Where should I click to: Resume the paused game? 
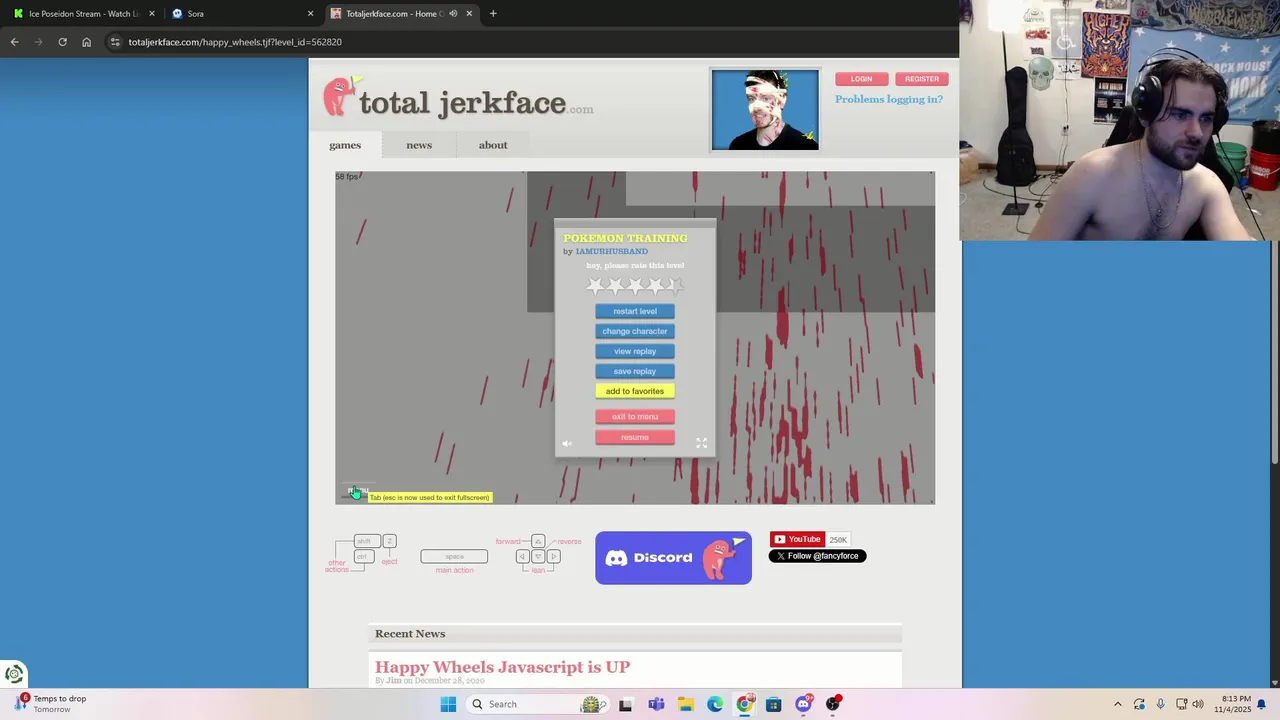tap(635, 437)
